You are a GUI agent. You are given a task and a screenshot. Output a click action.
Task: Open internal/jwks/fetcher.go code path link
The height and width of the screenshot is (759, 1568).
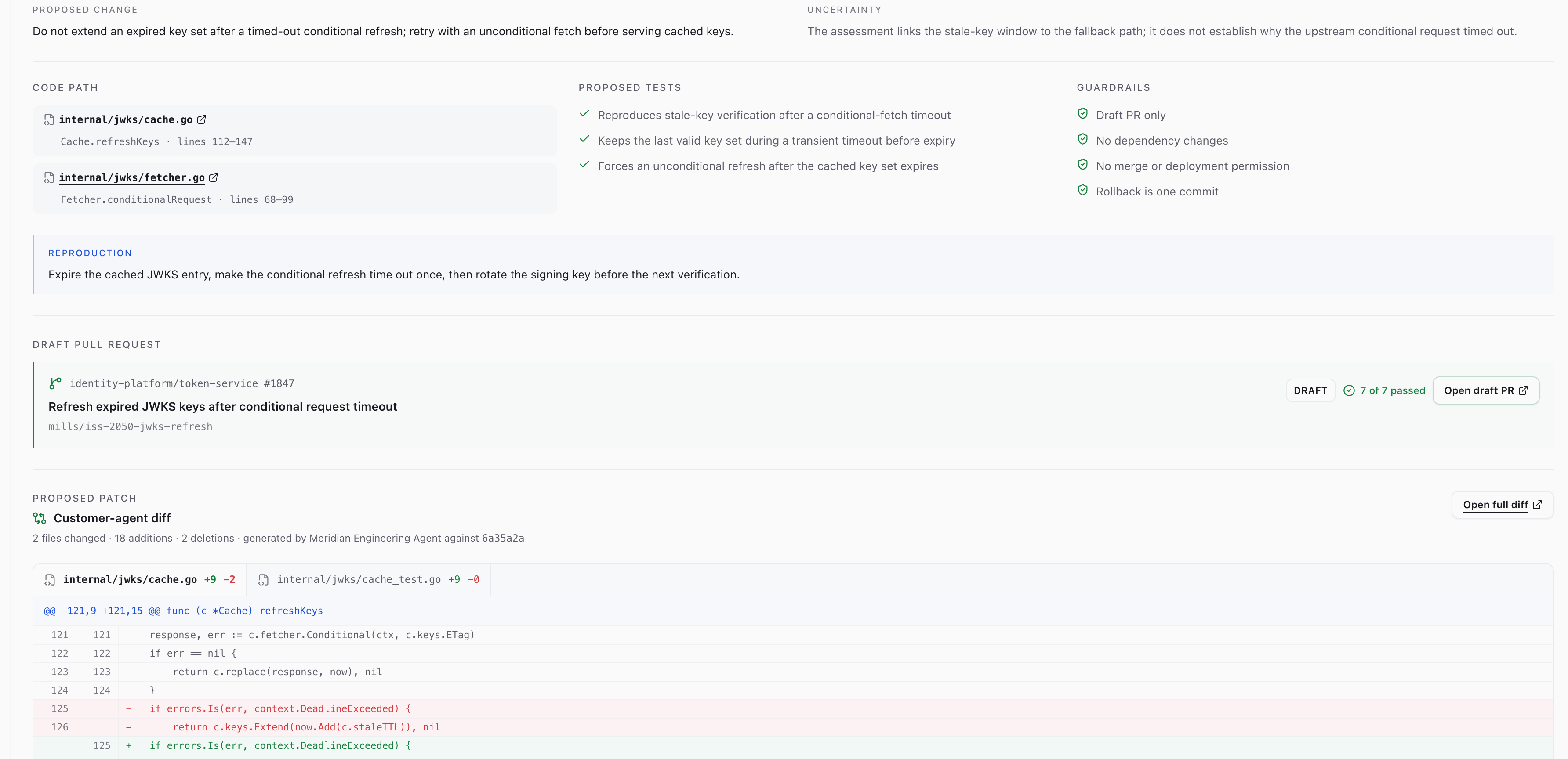tap(131, 177)
